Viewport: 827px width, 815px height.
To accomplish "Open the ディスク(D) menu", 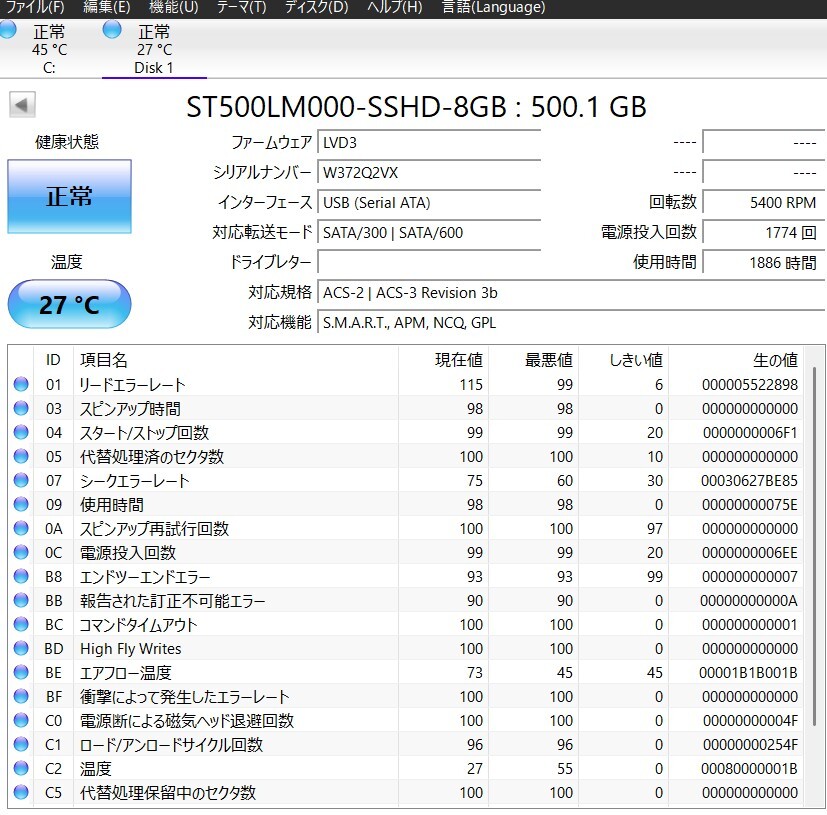I will [x=316, y=7].
